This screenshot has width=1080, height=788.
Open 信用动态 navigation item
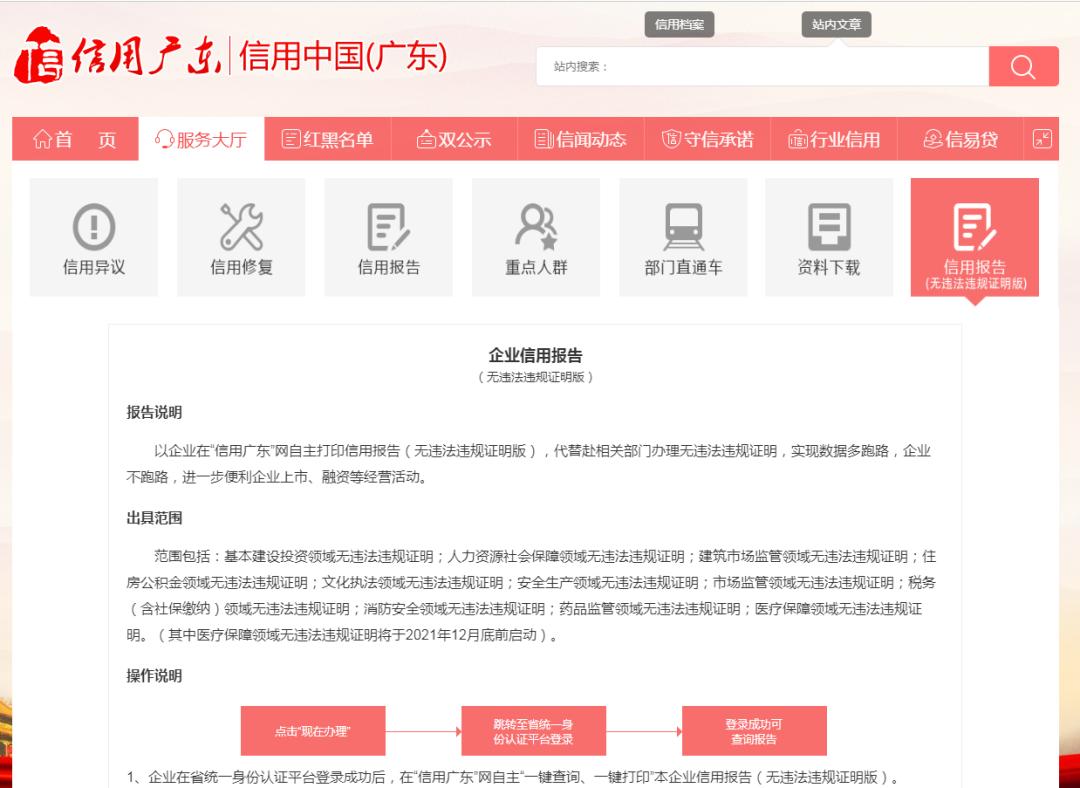pyautogui.click(x=580, y=140)
